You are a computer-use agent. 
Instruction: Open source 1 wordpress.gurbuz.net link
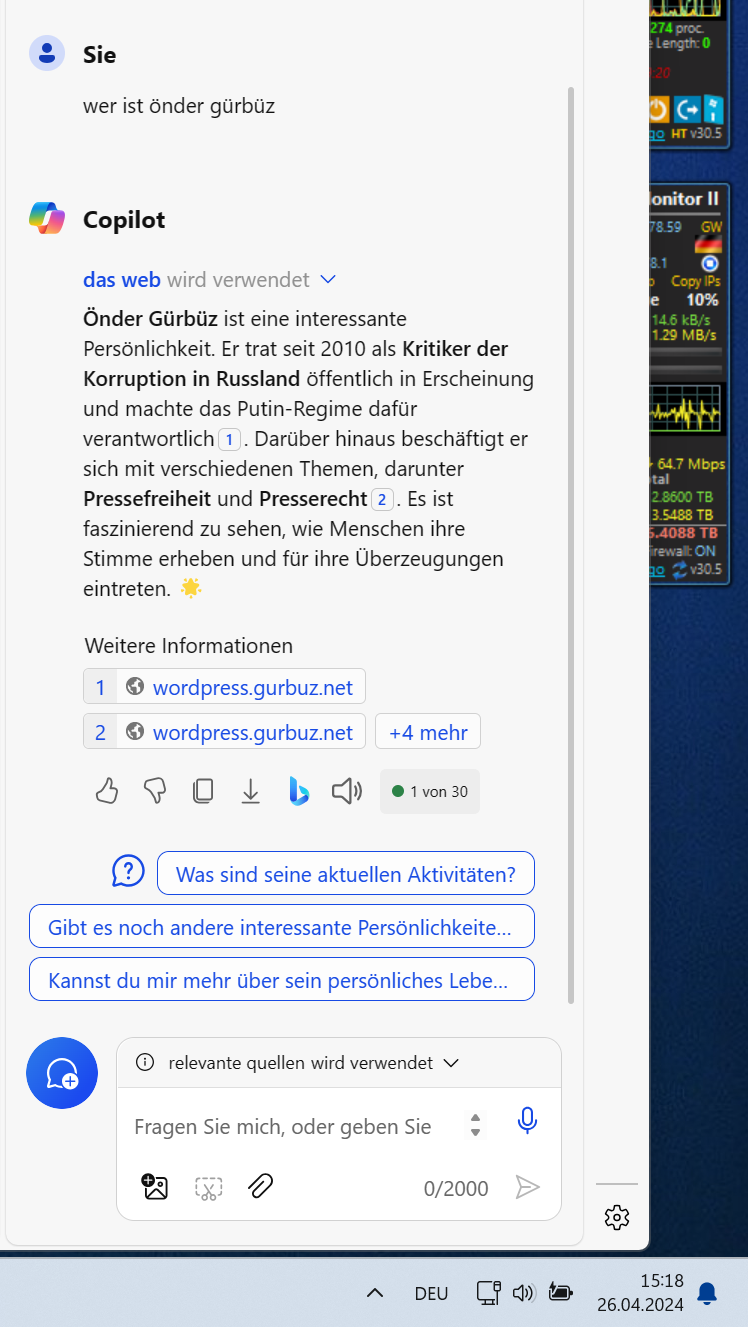pyautogui.click(x=225, y=687)
